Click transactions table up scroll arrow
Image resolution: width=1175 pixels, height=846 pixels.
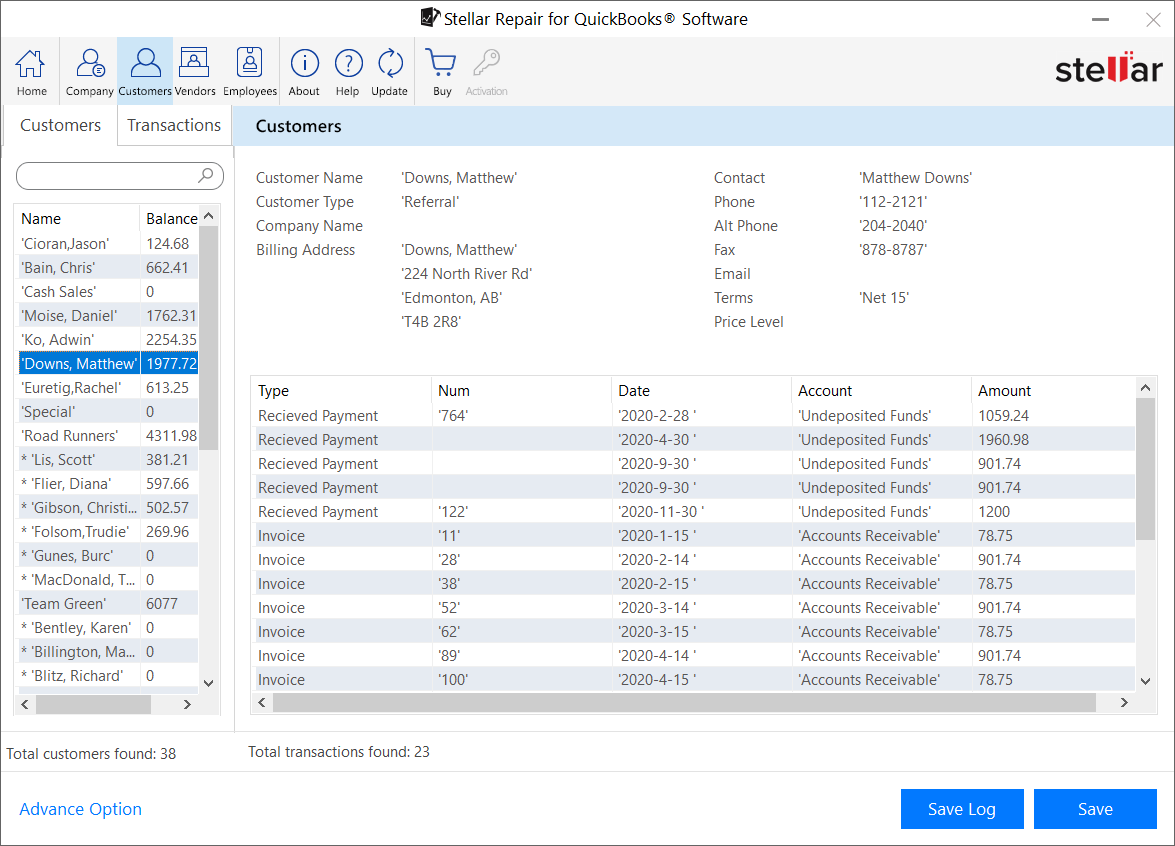tap(1145, 387)
